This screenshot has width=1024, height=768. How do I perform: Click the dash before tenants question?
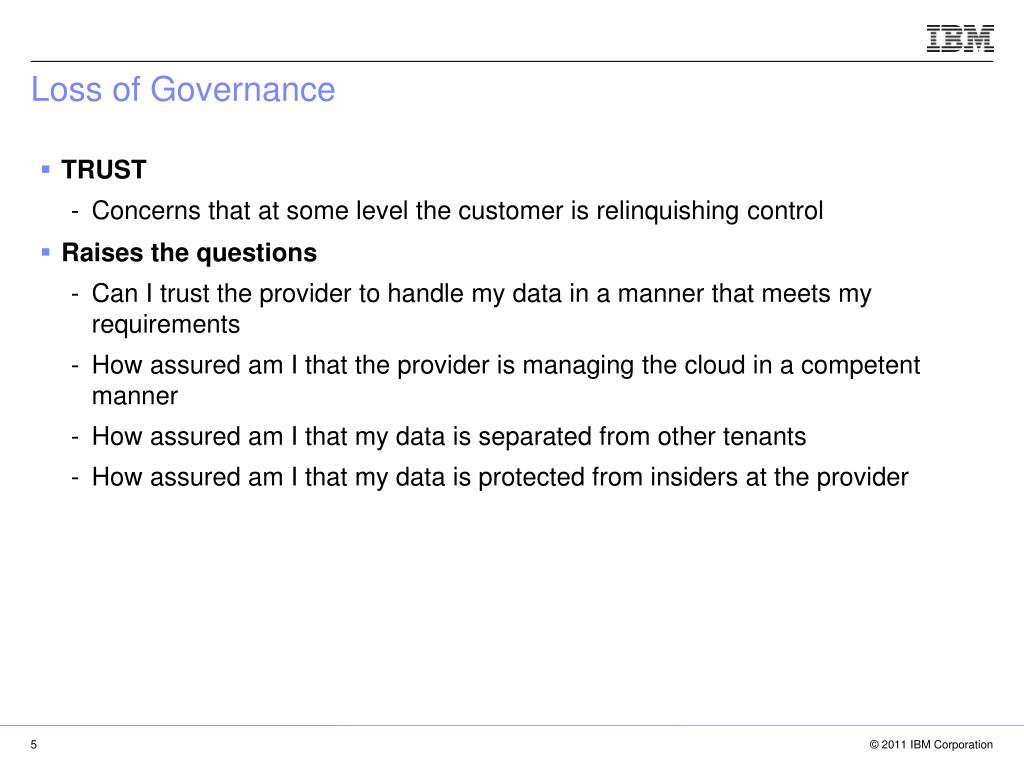click(76, 438)
